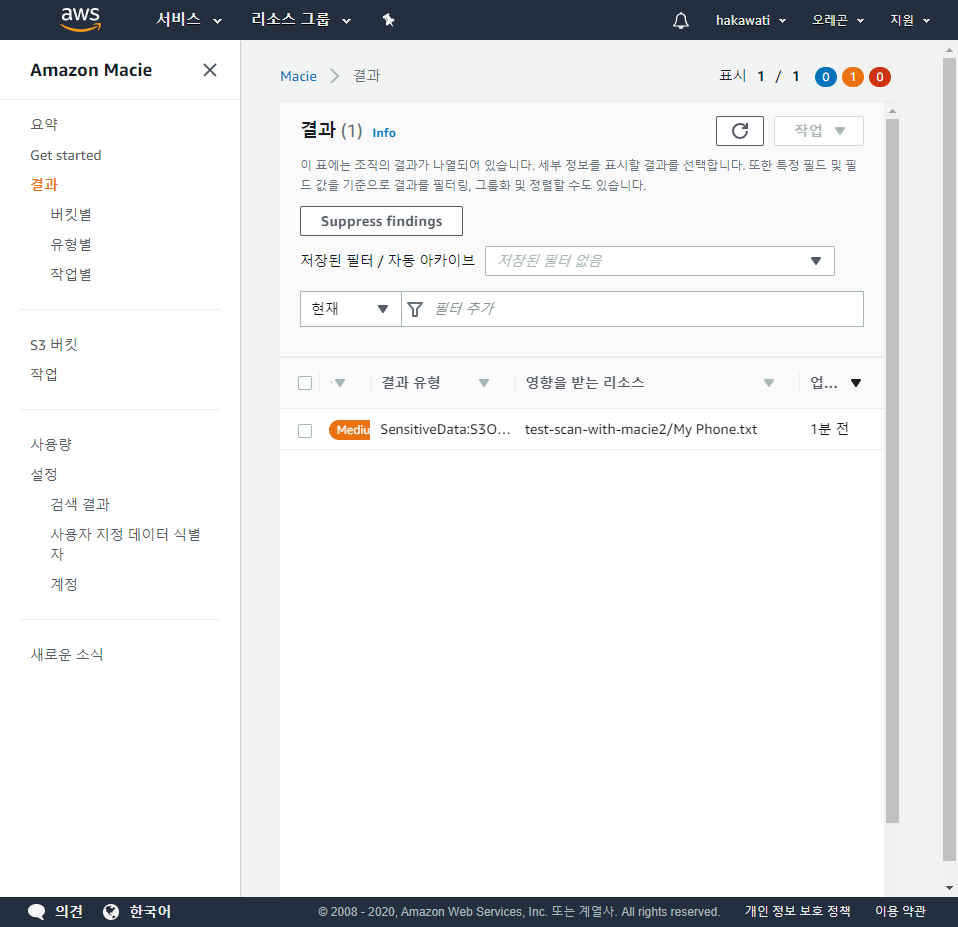
Task: Open 작업별 findings view
Action: tap(71, 274)
